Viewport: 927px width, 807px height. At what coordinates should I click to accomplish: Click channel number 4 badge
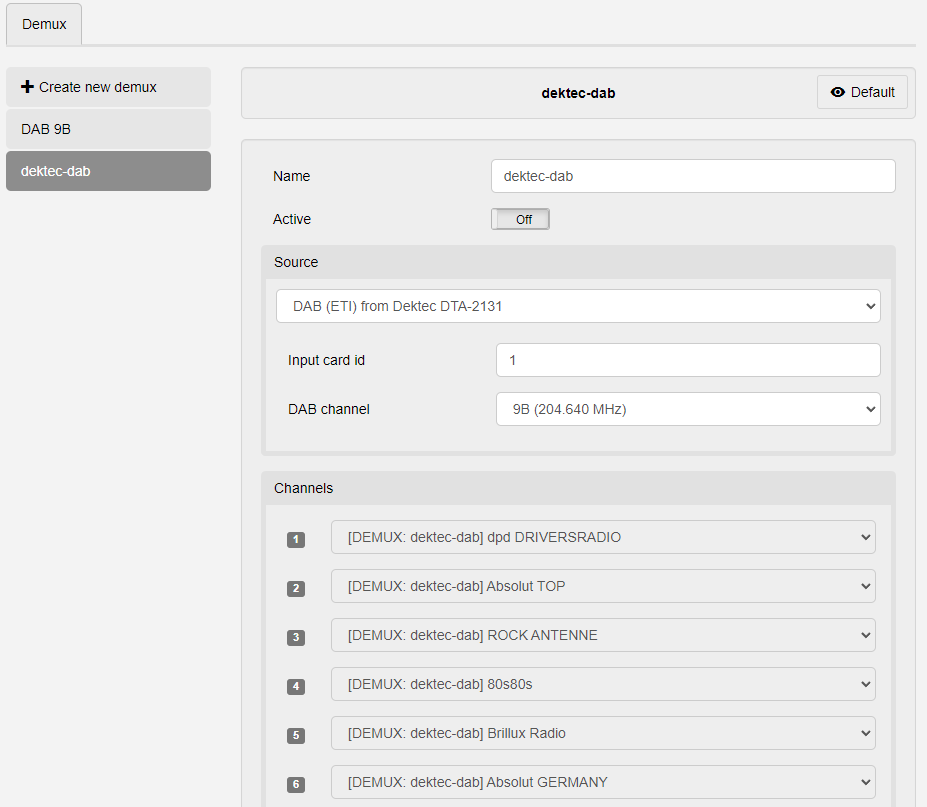tap(296, 687)
